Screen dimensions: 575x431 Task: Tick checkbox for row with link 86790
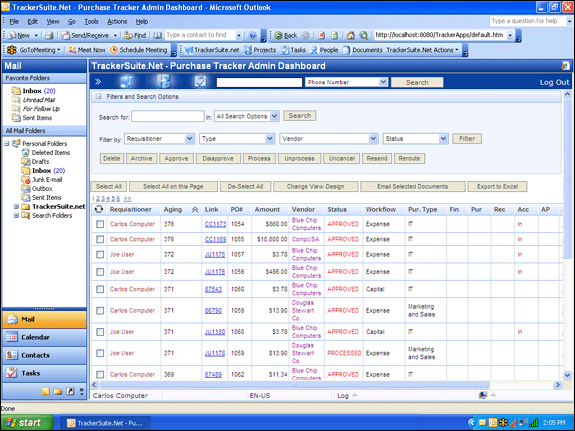click(x=100, y=311)
